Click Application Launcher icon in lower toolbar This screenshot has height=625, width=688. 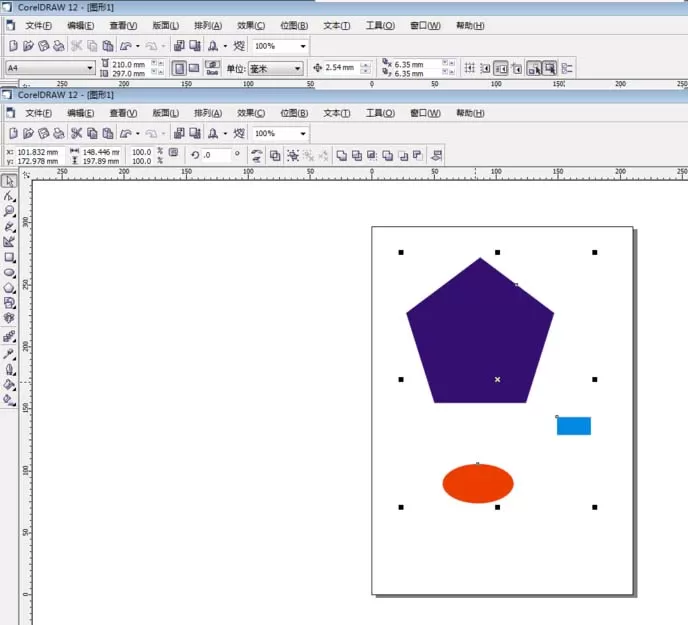(213, 133)
